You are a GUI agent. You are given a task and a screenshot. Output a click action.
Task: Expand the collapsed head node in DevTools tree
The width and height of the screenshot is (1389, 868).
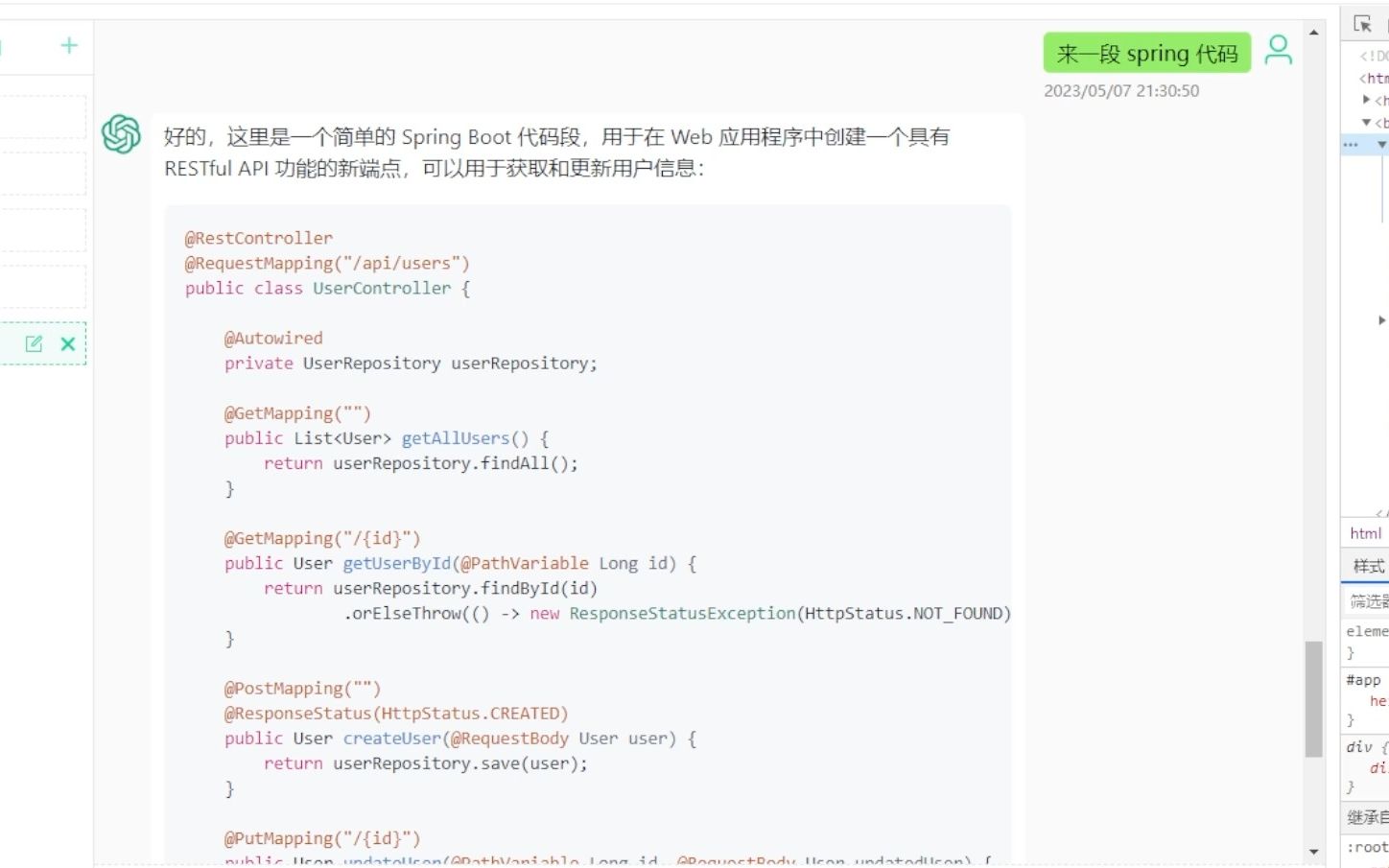point(1366,100)
